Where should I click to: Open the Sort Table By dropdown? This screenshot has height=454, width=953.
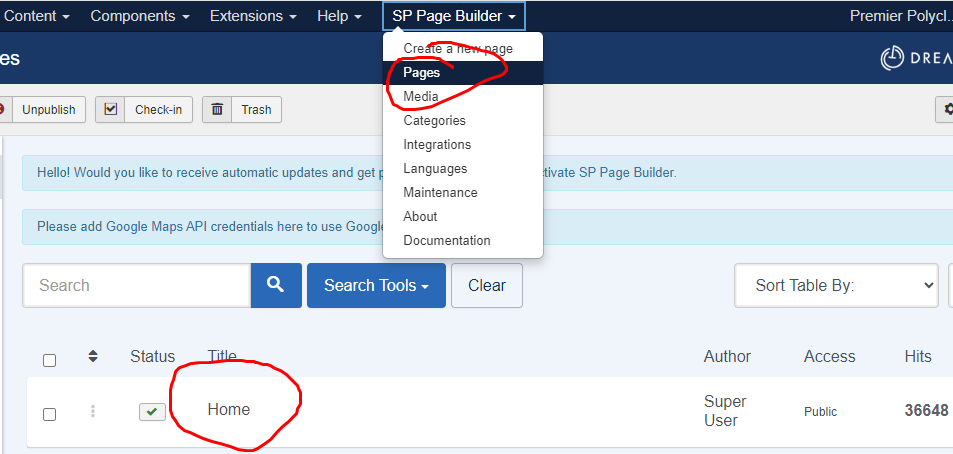pyautogui.click(x=836, y=285)
